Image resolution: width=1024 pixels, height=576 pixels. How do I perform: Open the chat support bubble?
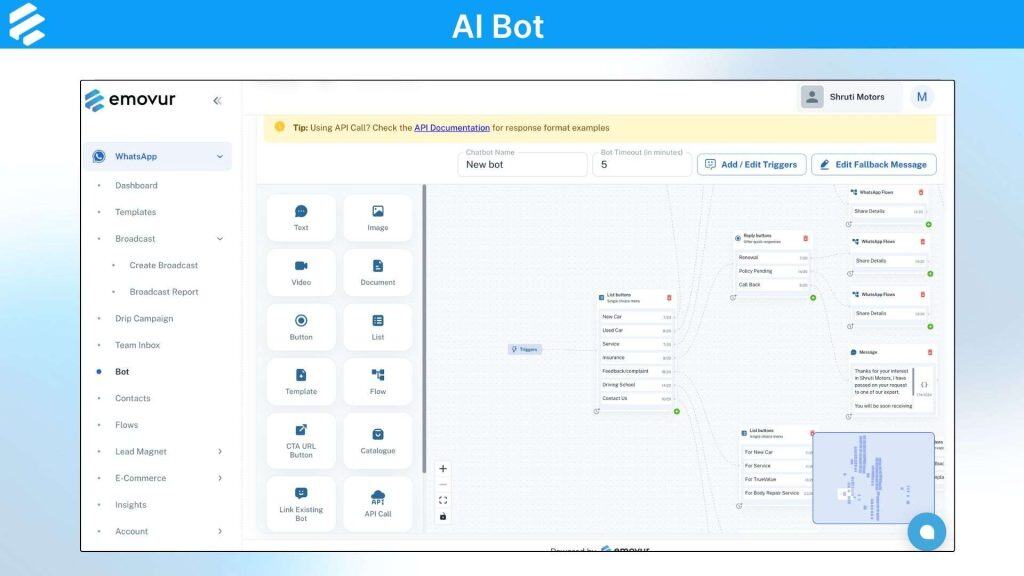coord(926,531)
